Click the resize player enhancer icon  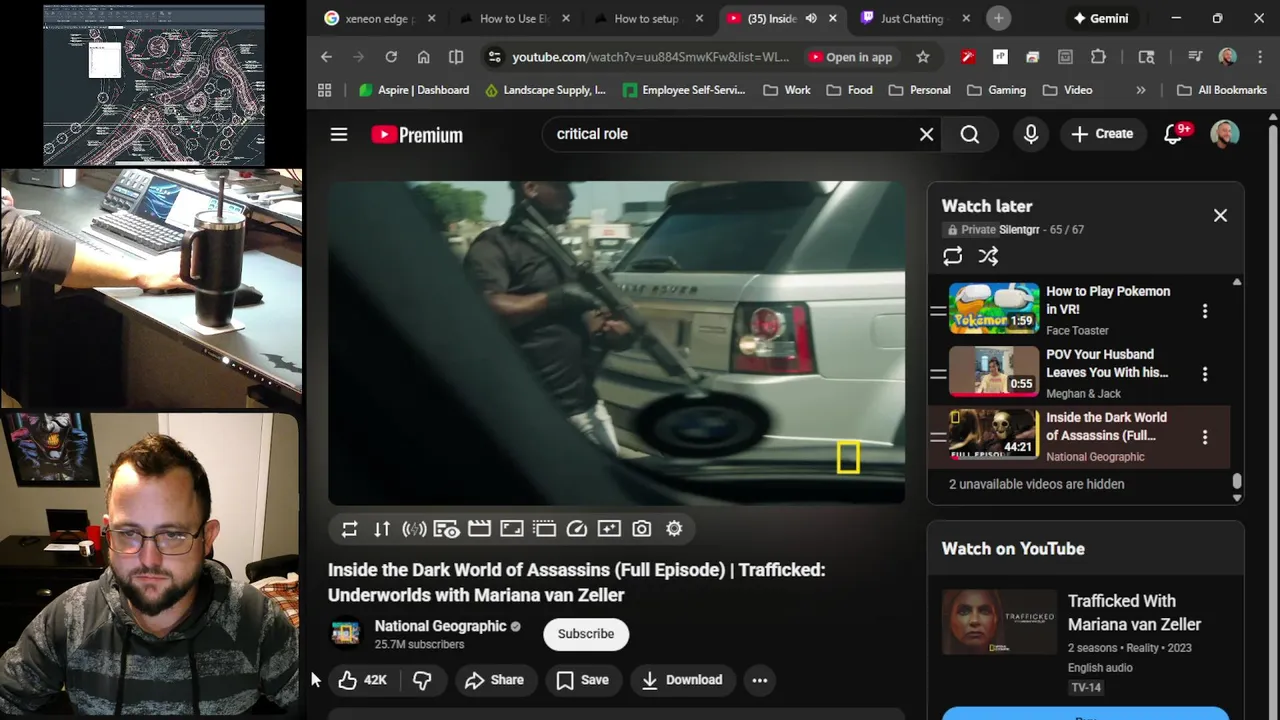[512, 529]
